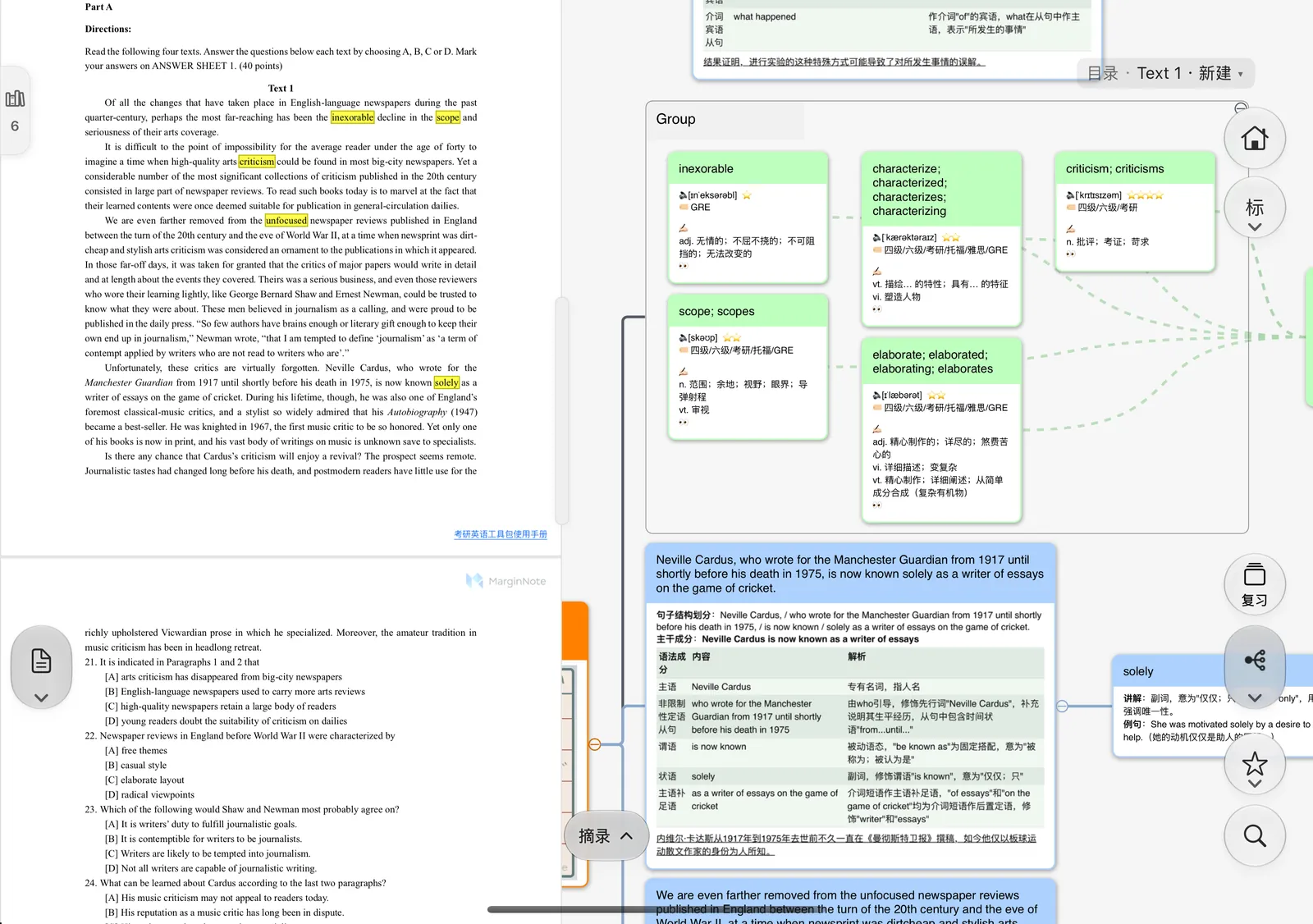The image size is (1313, 924).
Task: Click answer option [B] casual style
Action: (x=135, y=766)
